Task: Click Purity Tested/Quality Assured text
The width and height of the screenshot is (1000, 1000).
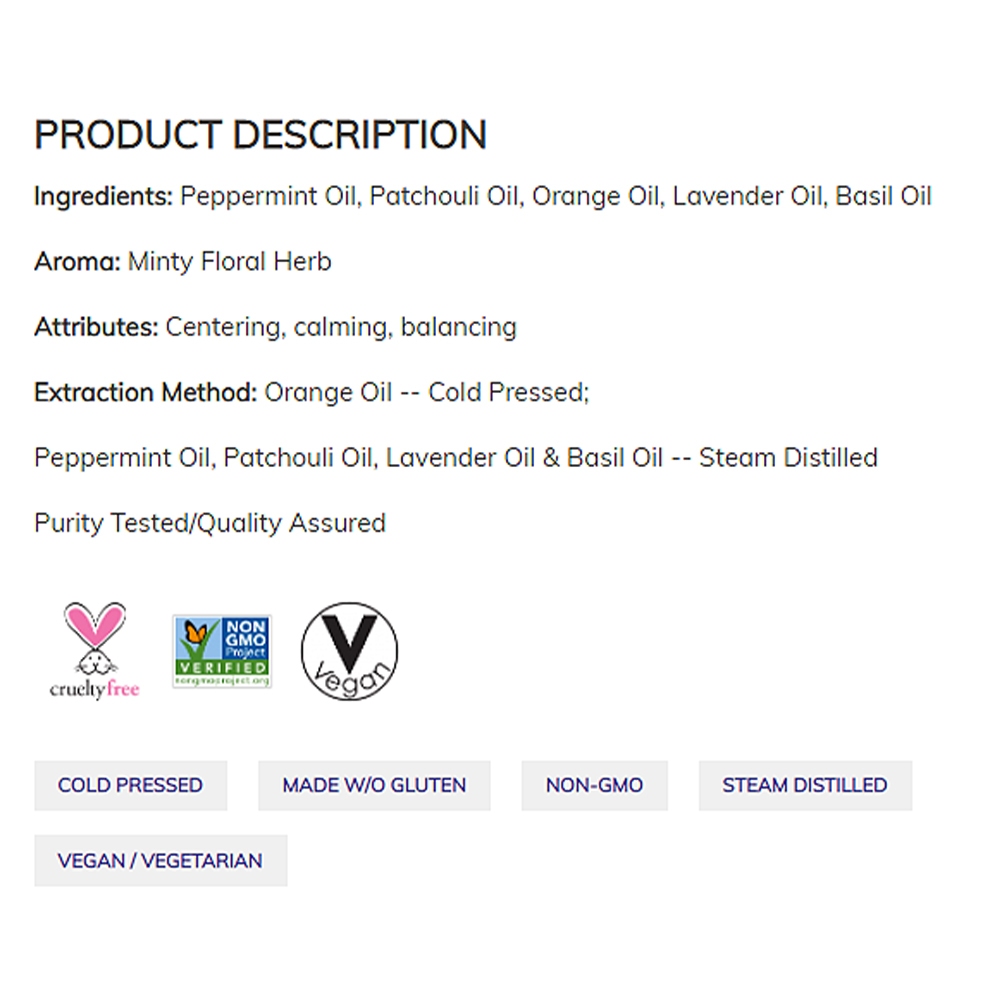Action: (x=210, y=523)
